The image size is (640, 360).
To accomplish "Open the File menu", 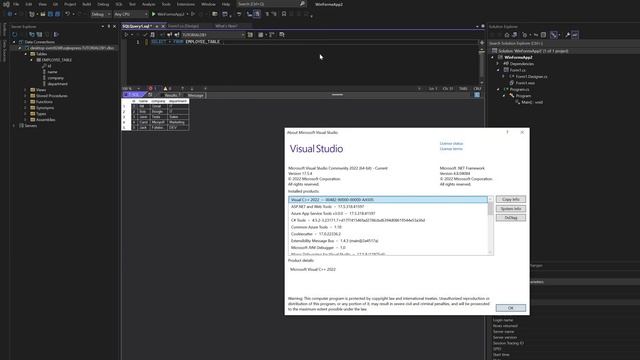I will 16,4.
